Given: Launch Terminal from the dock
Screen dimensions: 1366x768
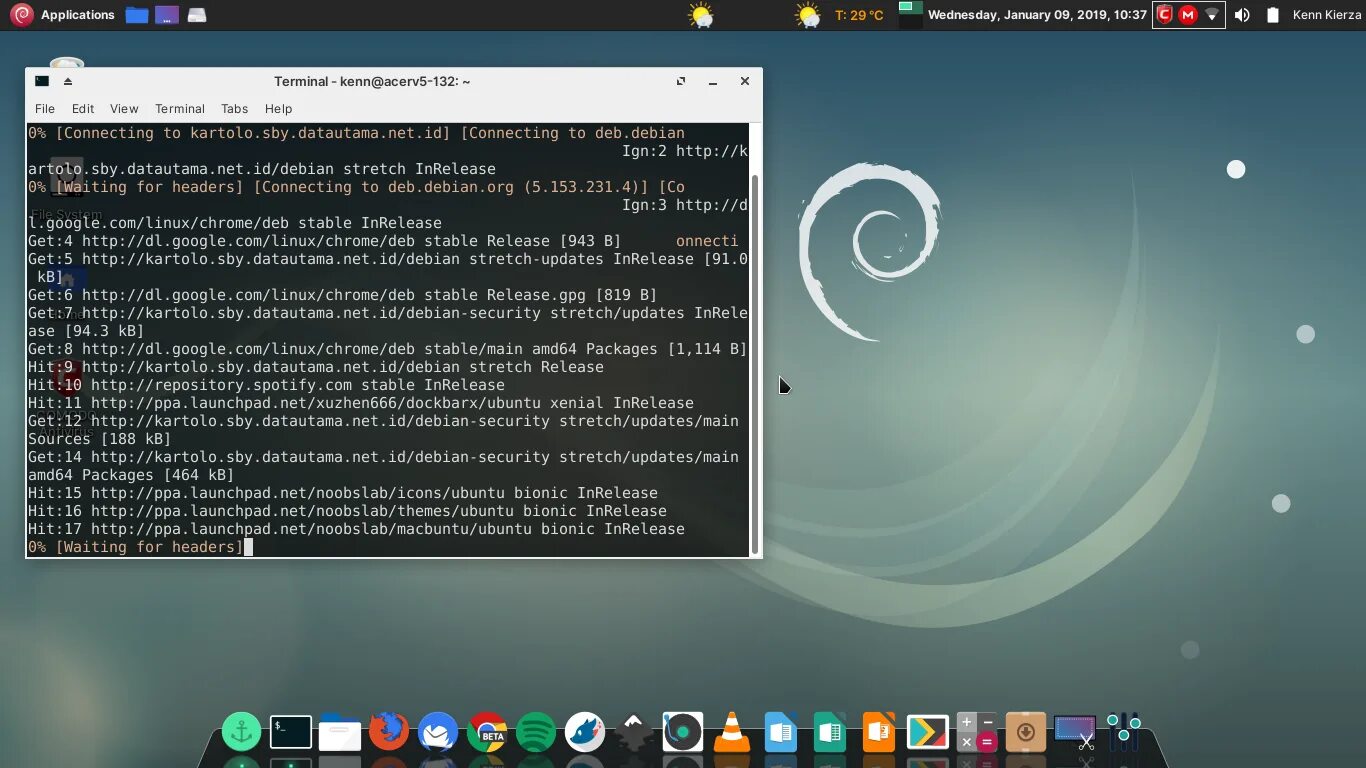Looking at the screenshot, I should 290,732.
